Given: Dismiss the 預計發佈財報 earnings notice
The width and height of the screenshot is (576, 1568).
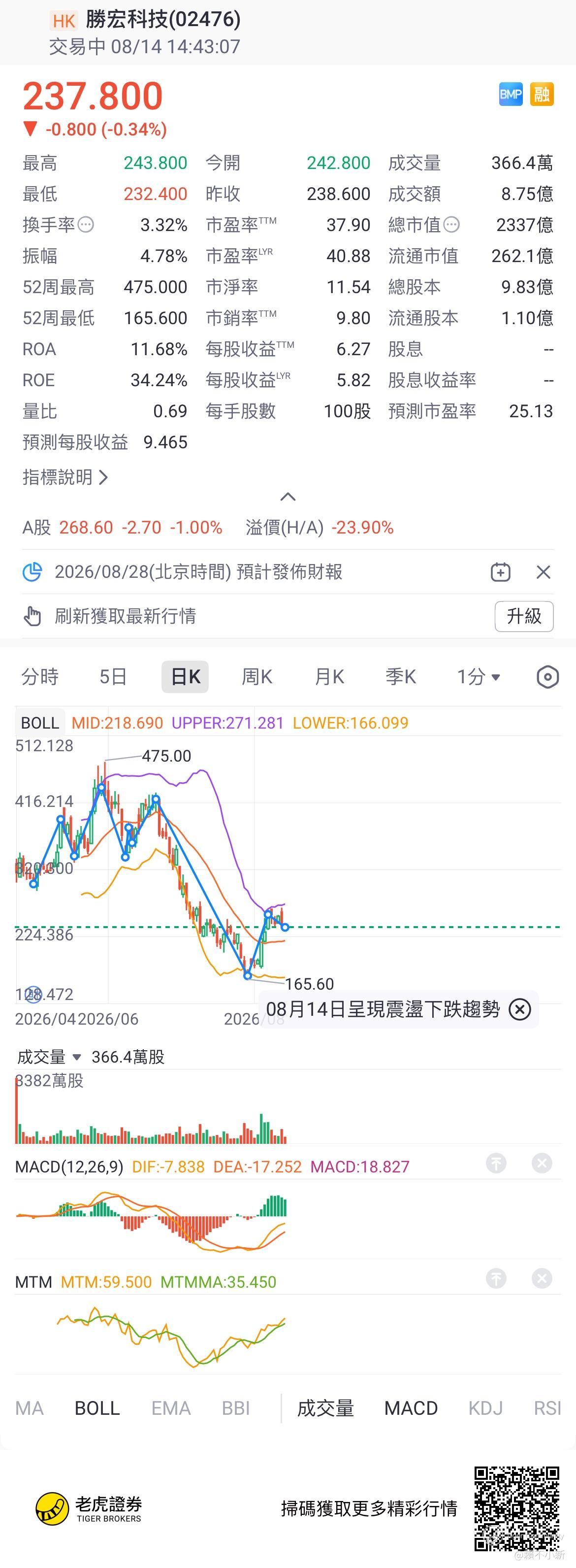Looking at the screenshot, I should click(x=543, y=571).
